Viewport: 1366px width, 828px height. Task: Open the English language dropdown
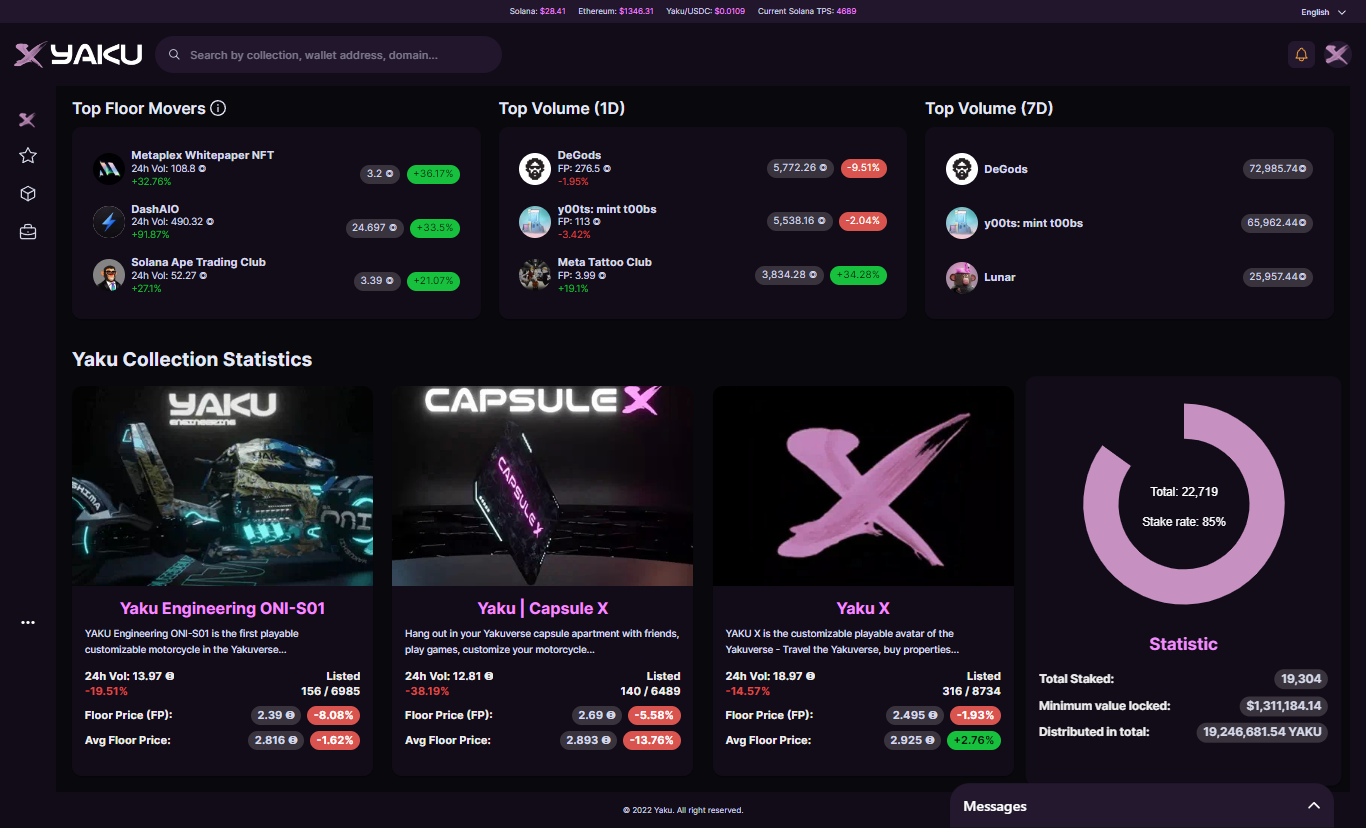coord(1323,12)
